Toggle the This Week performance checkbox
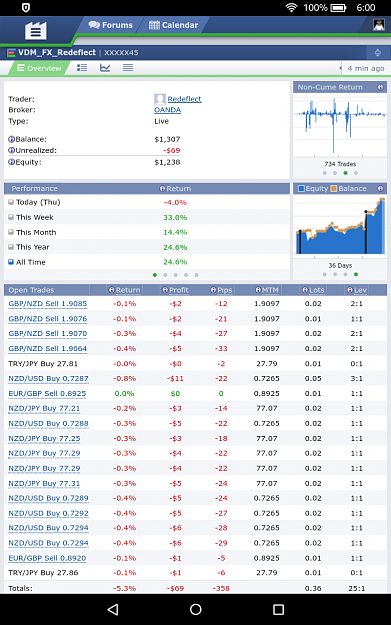Image resolution: width=391 pixels, height=625 pixels. [11, 217]
